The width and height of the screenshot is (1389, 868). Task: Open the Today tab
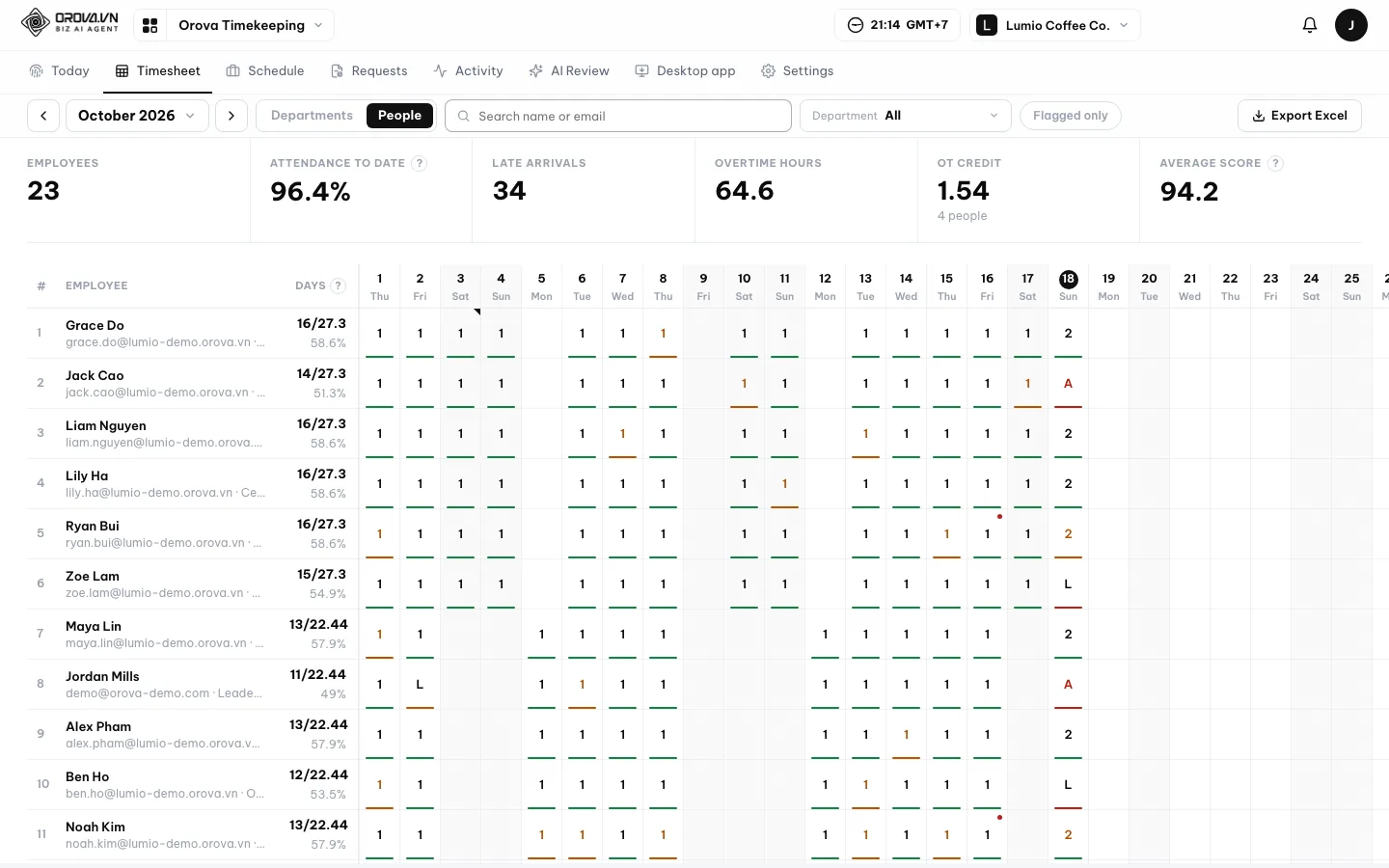click(59, 71)
